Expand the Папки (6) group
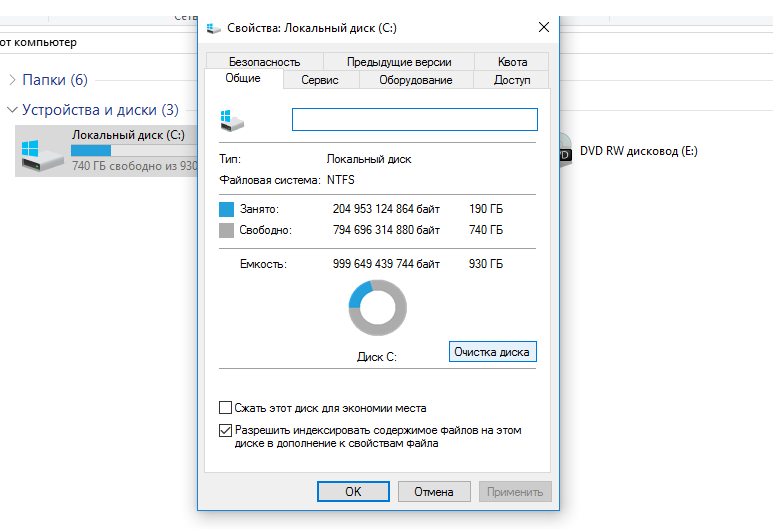The height and width of the screenshot is (529, 773). click(12, 80)
